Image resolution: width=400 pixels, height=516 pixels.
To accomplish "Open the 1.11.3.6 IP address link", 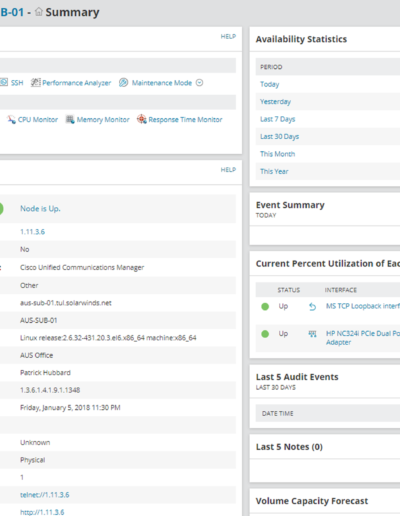I will tap(32, 232).
